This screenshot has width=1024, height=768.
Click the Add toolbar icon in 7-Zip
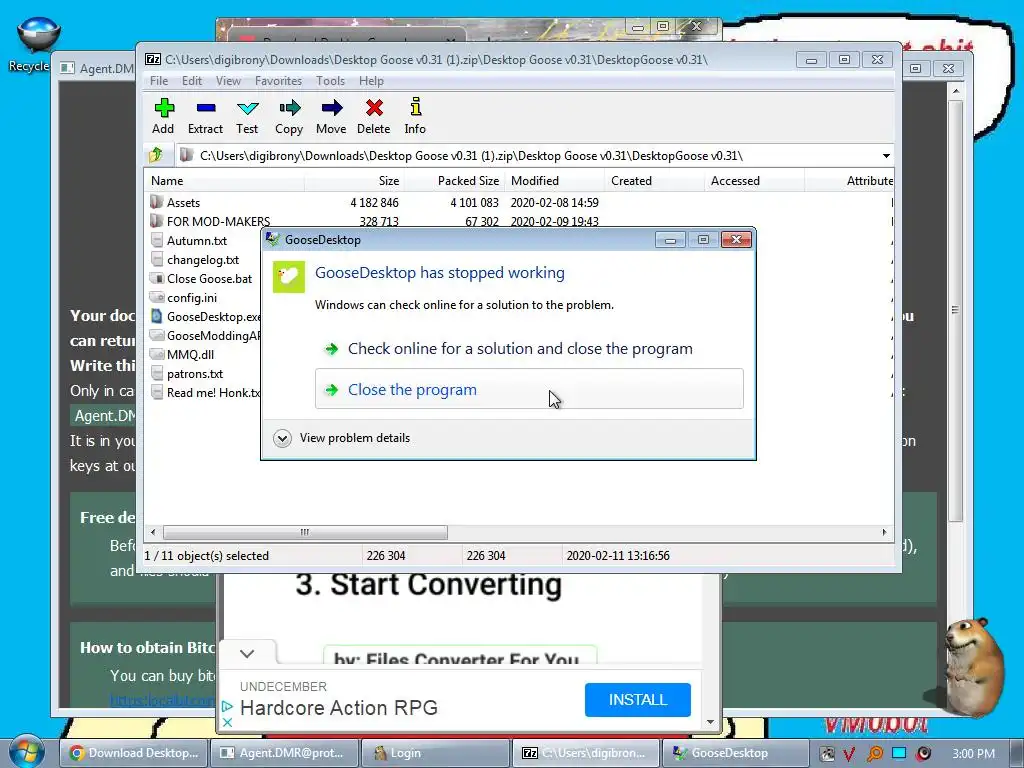pos(163,116)
